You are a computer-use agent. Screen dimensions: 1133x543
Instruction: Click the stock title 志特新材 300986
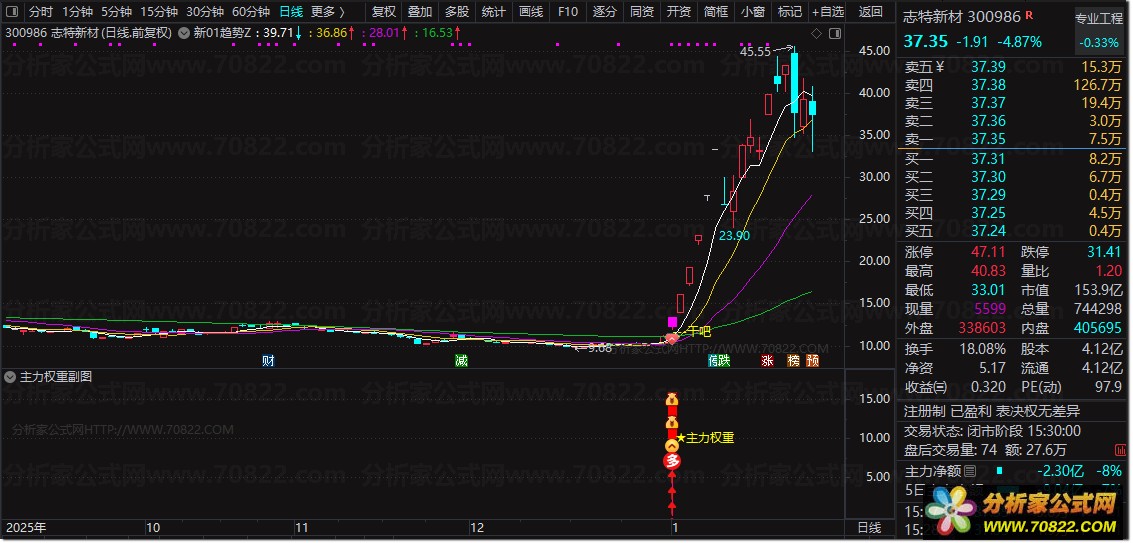pyautogui.click(x=961, y=17)
